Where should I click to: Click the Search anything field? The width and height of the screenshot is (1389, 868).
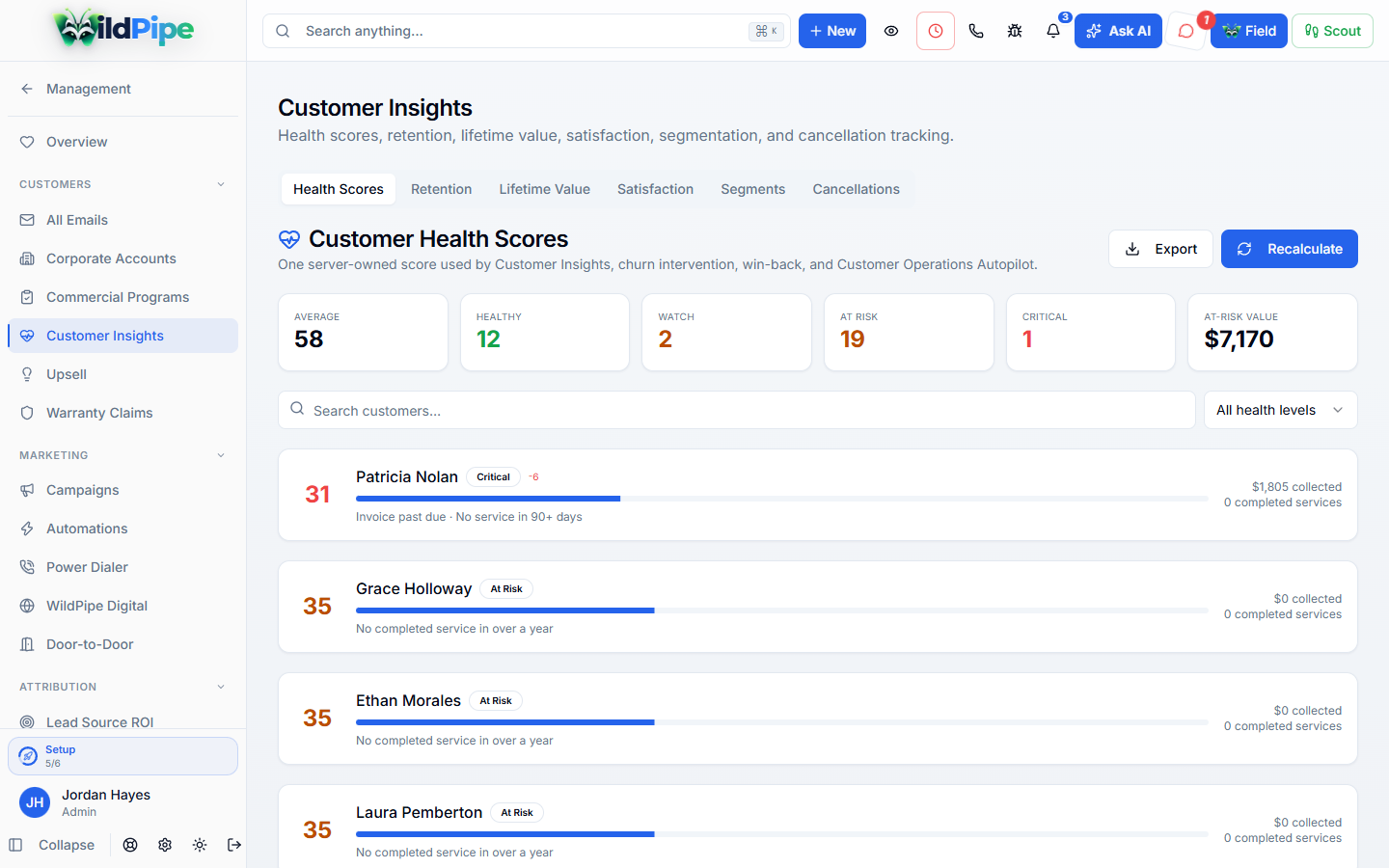click(x=526, y=31)
